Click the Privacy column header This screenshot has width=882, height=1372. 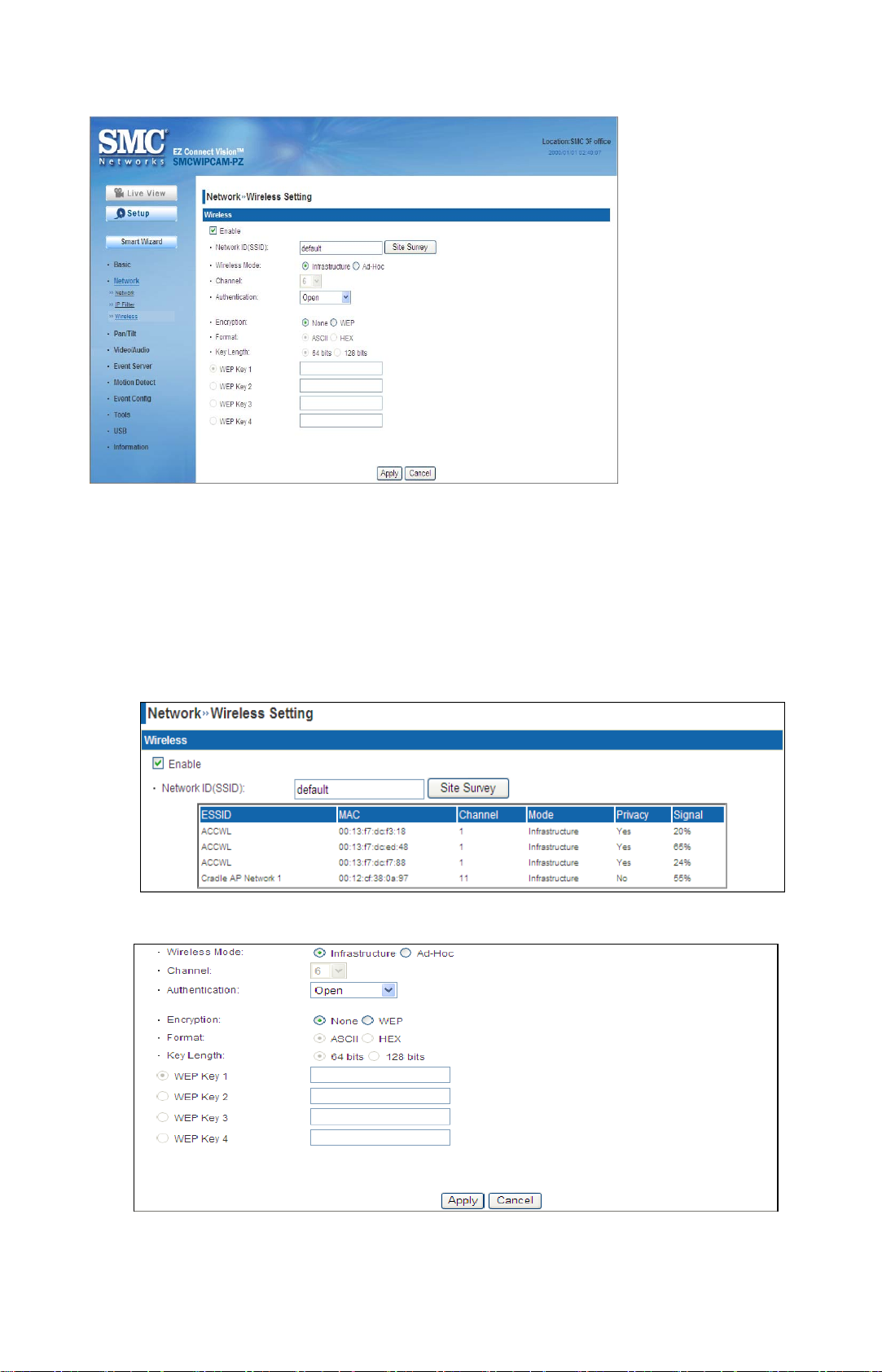[x=643, y=815]
